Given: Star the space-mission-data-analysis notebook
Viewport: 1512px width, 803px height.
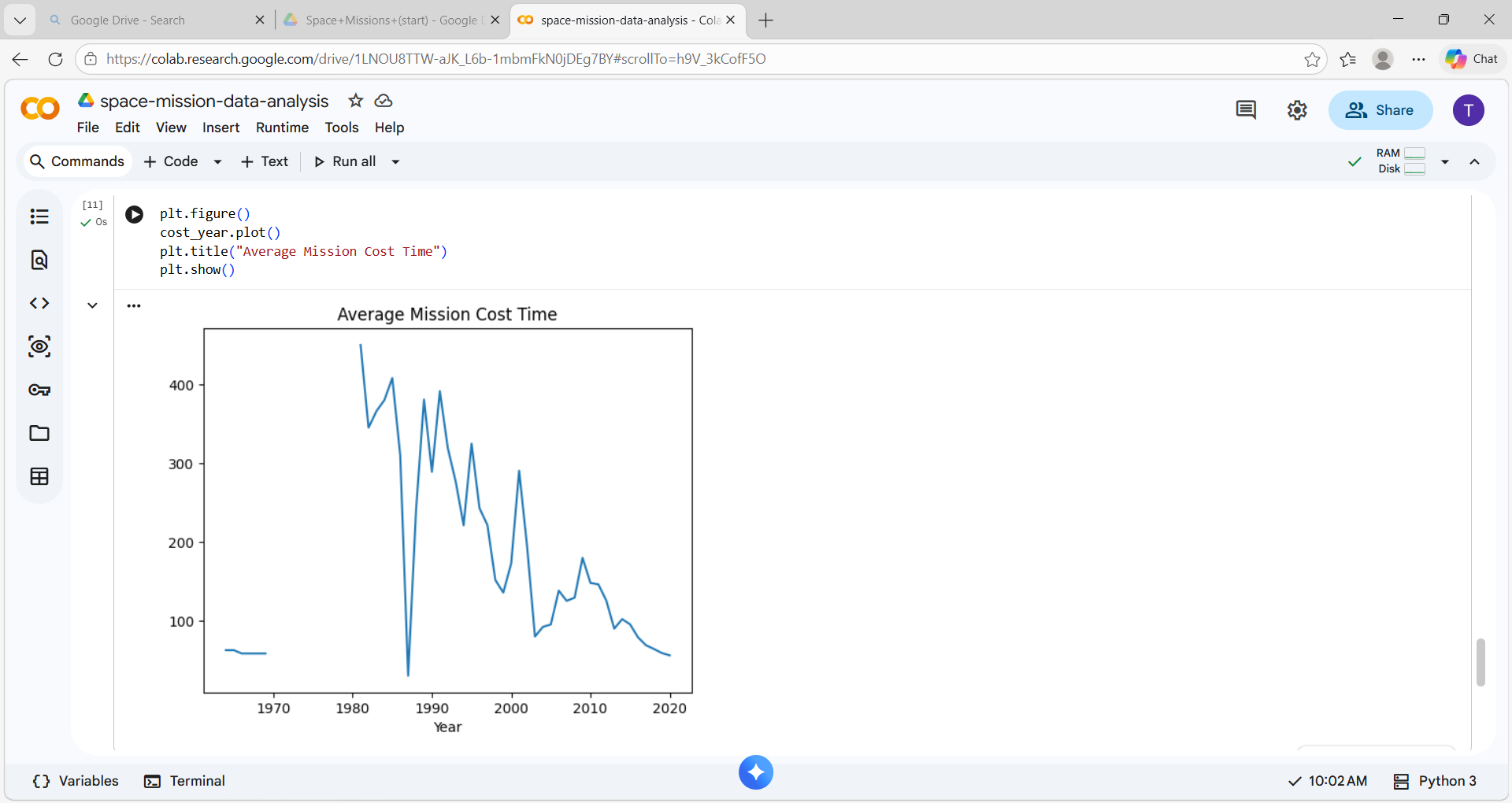Looking at the screenshot, I should point(355,100).
